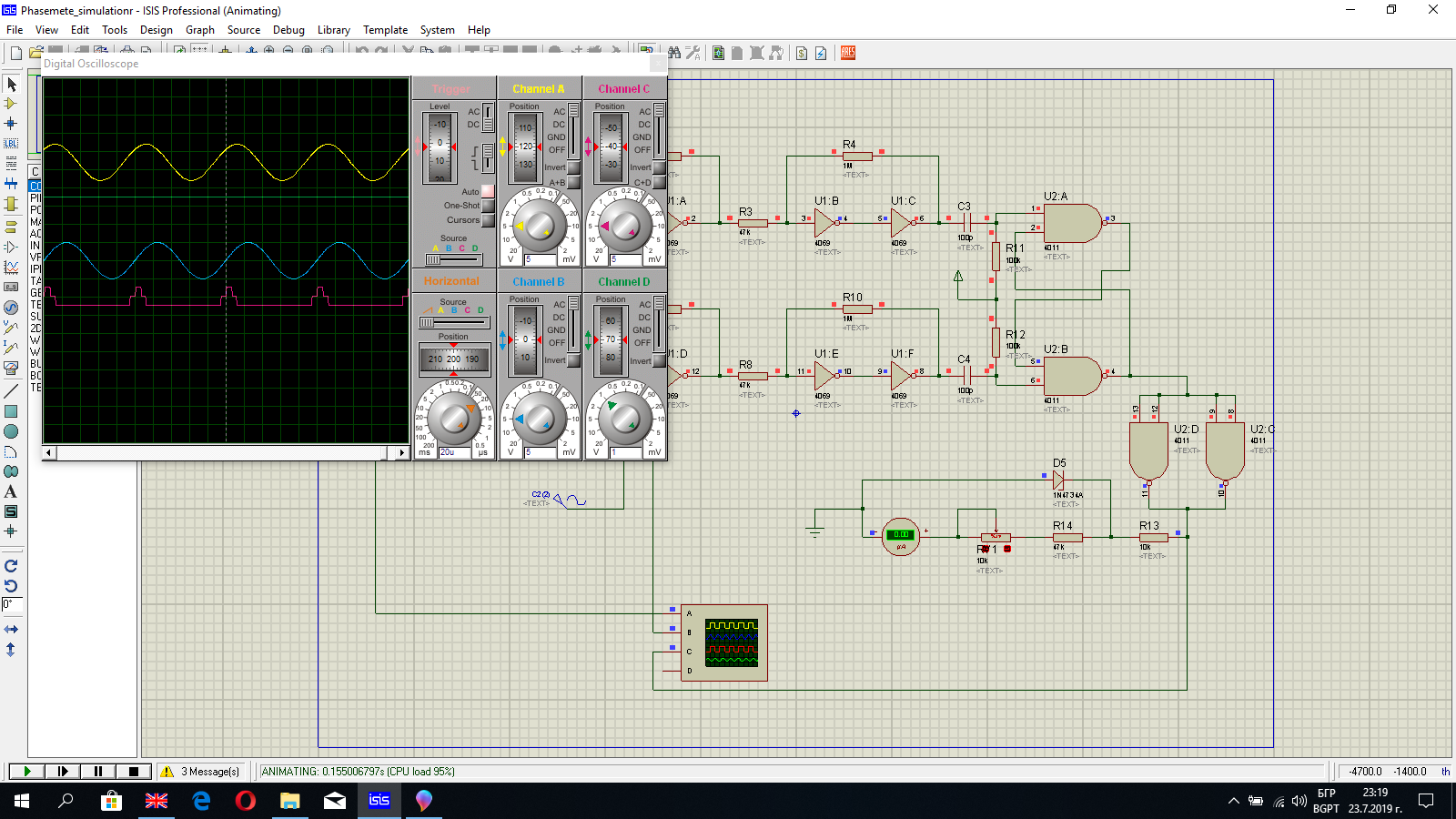Image resolution: width=1456 pixels, height=819 pixels.
Task: Open the Library menu
Action: pyautogui.click(x=333, y=30)
